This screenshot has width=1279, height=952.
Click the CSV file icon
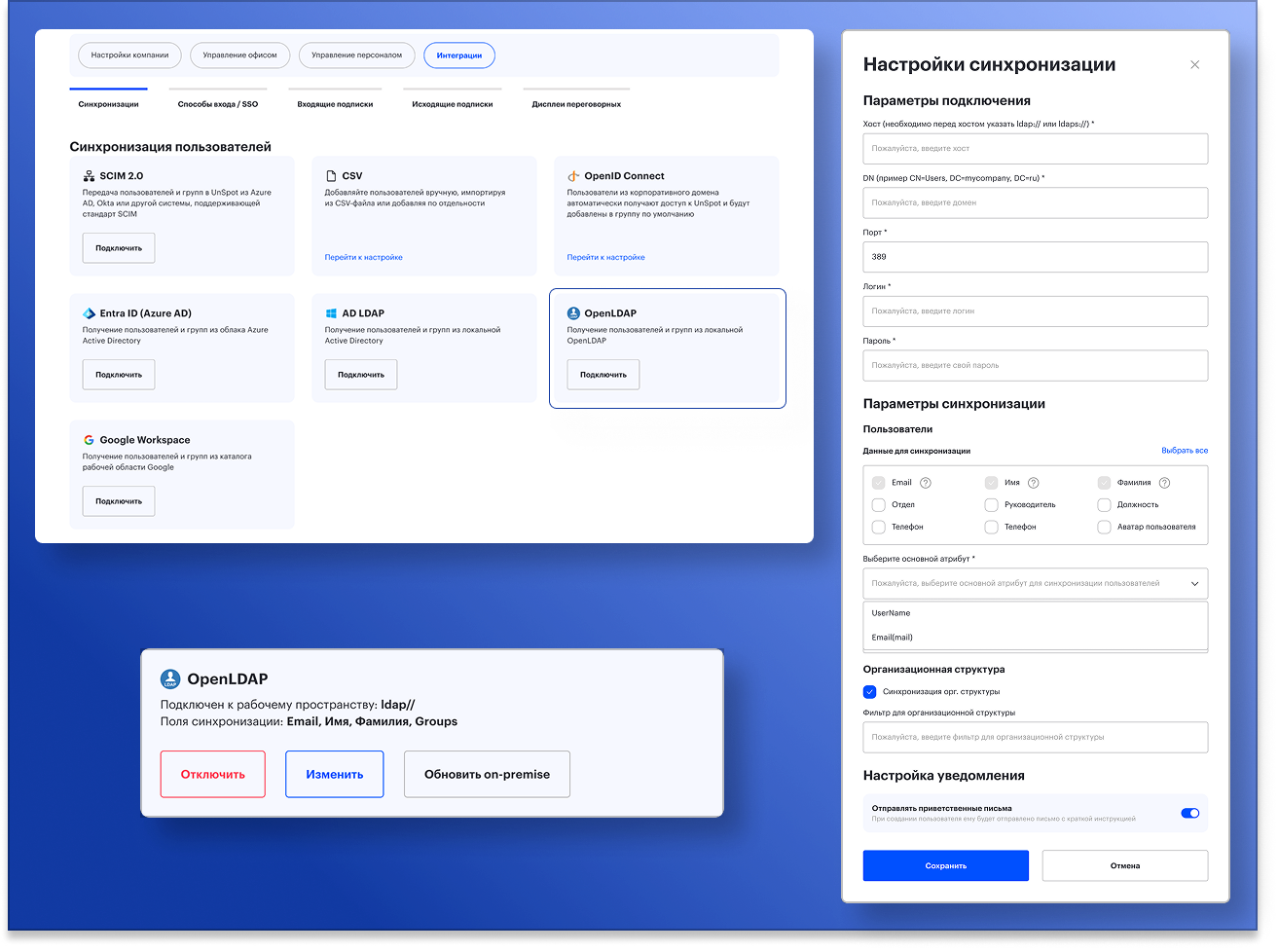point(331,176)
